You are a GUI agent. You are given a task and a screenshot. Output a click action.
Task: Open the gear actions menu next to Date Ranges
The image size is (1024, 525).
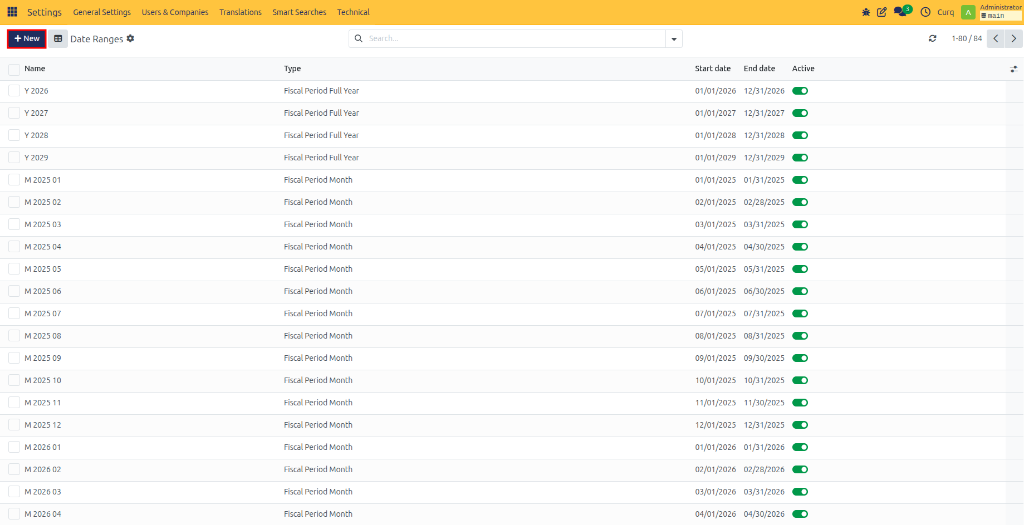[131, 39]
